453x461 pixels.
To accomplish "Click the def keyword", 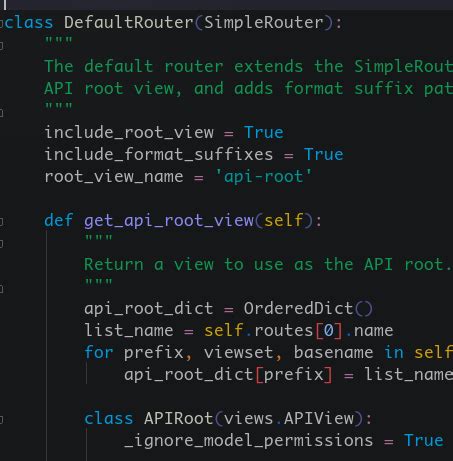I will 59,220.
